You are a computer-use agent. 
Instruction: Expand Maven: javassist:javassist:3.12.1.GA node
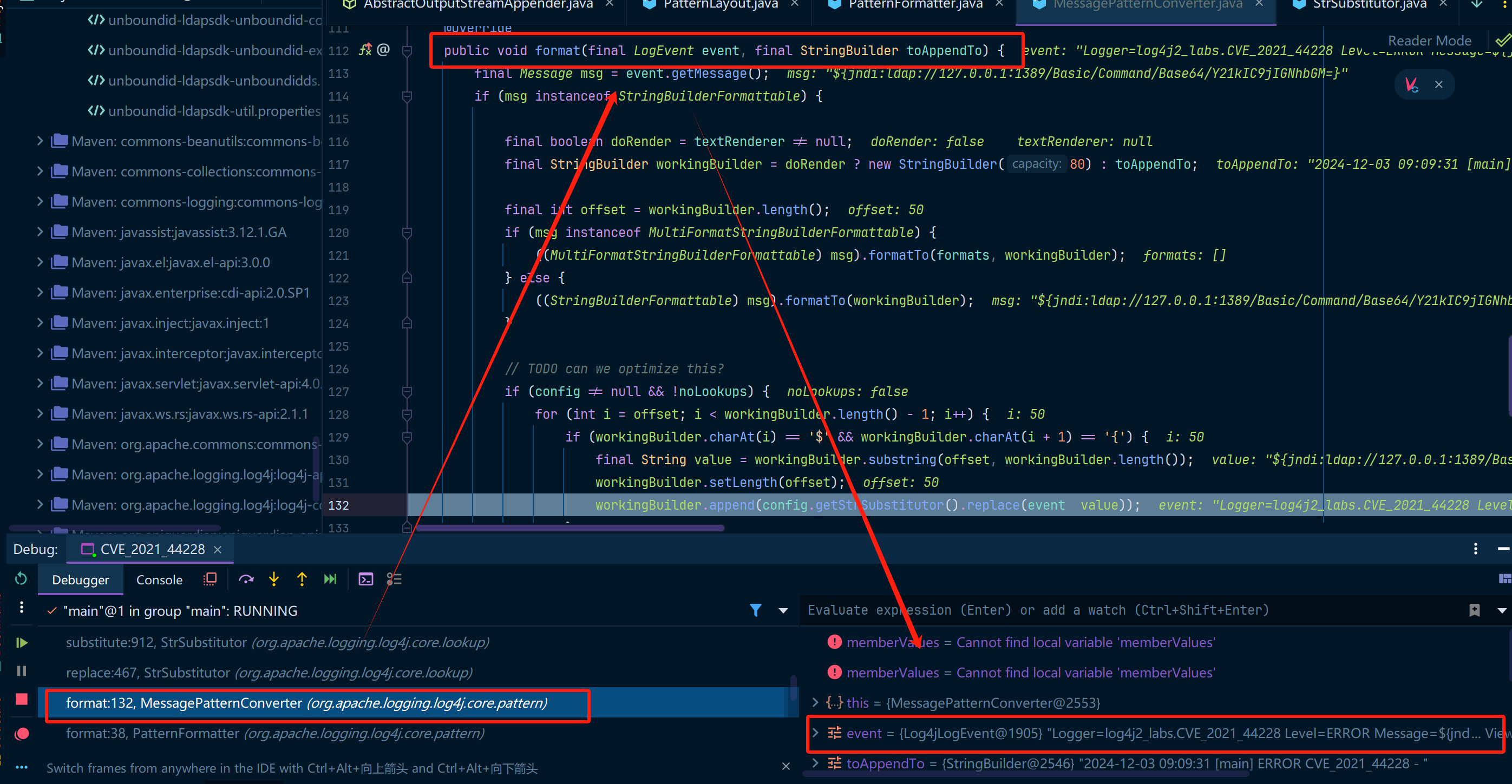40,232
